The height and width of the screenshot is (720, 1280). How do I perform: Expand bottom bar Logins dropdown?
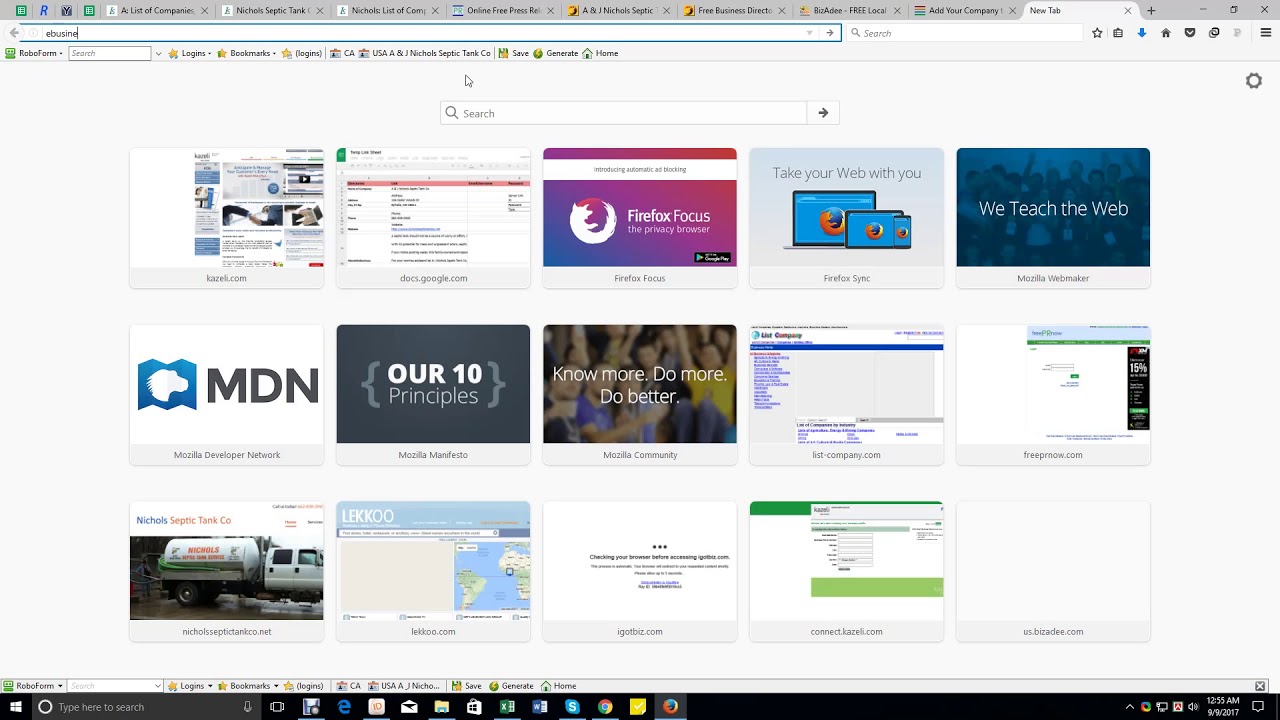pos(209,686)
